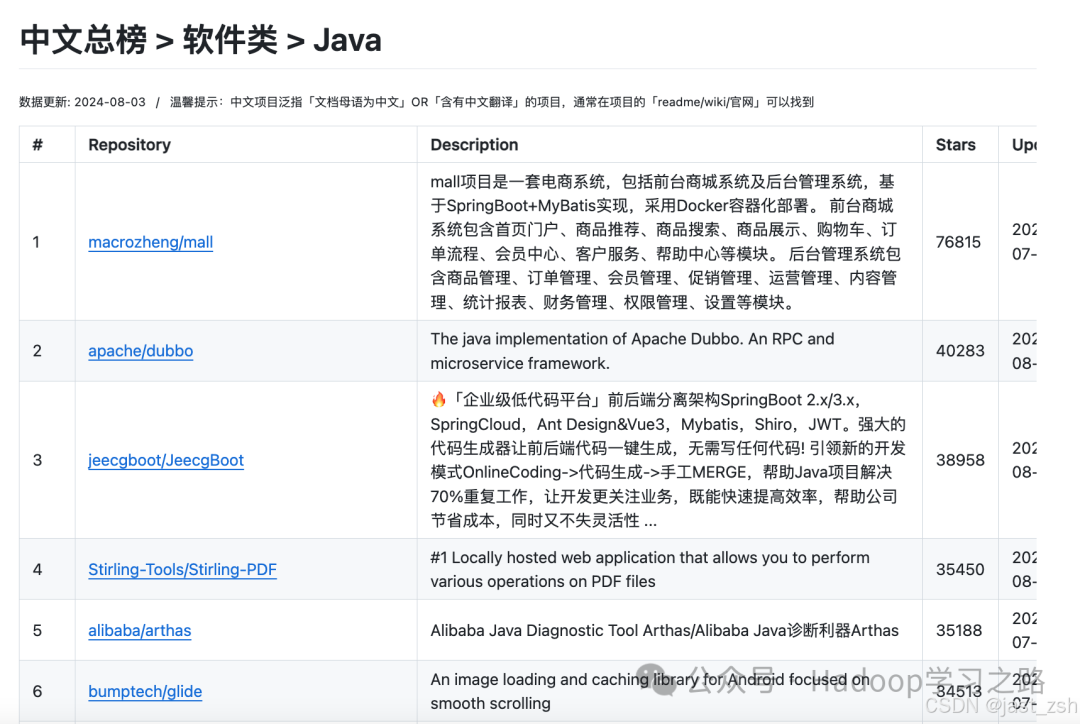Click the star count 38958
This screenshot has width=1080, height=724.
(x=958, y=460)
